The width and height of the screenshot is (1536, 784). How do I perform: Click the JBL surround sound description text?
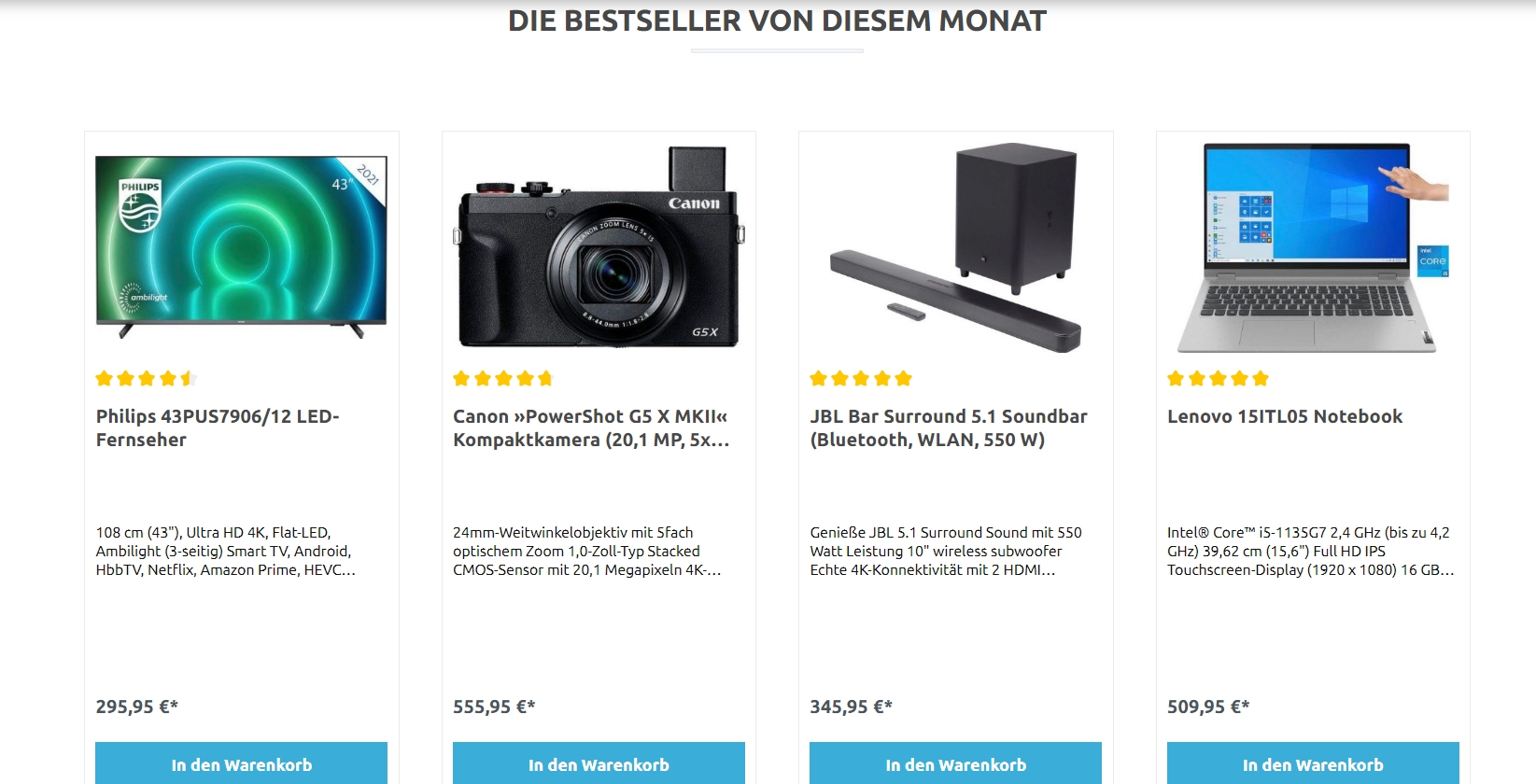(x=946, y=551)
